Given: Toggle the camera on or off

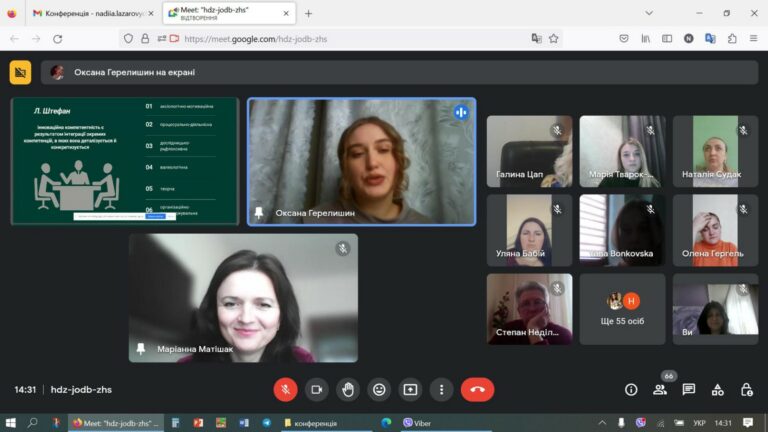Looking at the screenshot, I should click(x=316, y=390).
